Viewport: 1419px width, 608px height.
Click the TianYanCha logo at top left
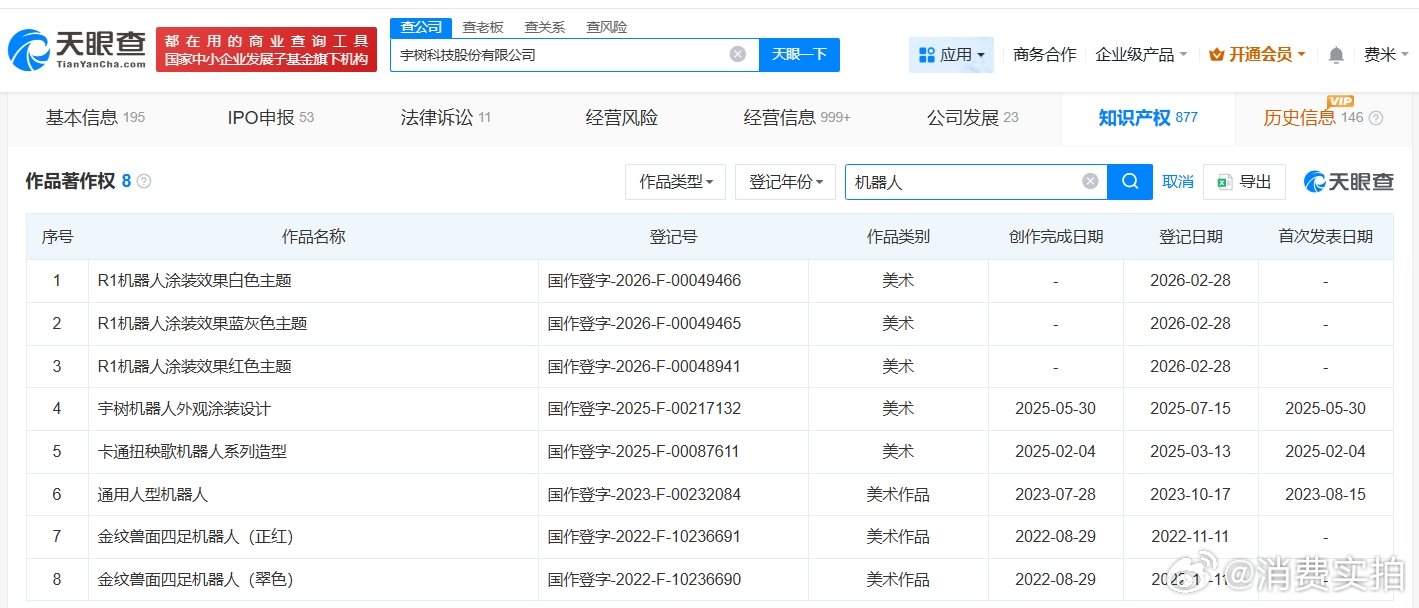[77, 49]
